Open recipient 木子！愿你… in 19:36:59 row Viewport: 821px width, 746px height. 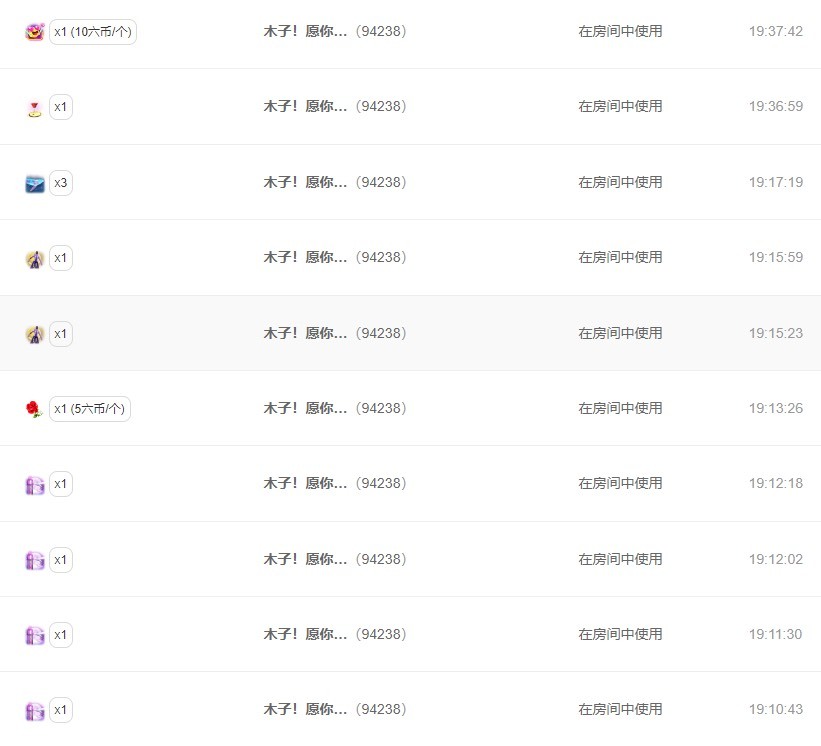[x=305, y=106]
